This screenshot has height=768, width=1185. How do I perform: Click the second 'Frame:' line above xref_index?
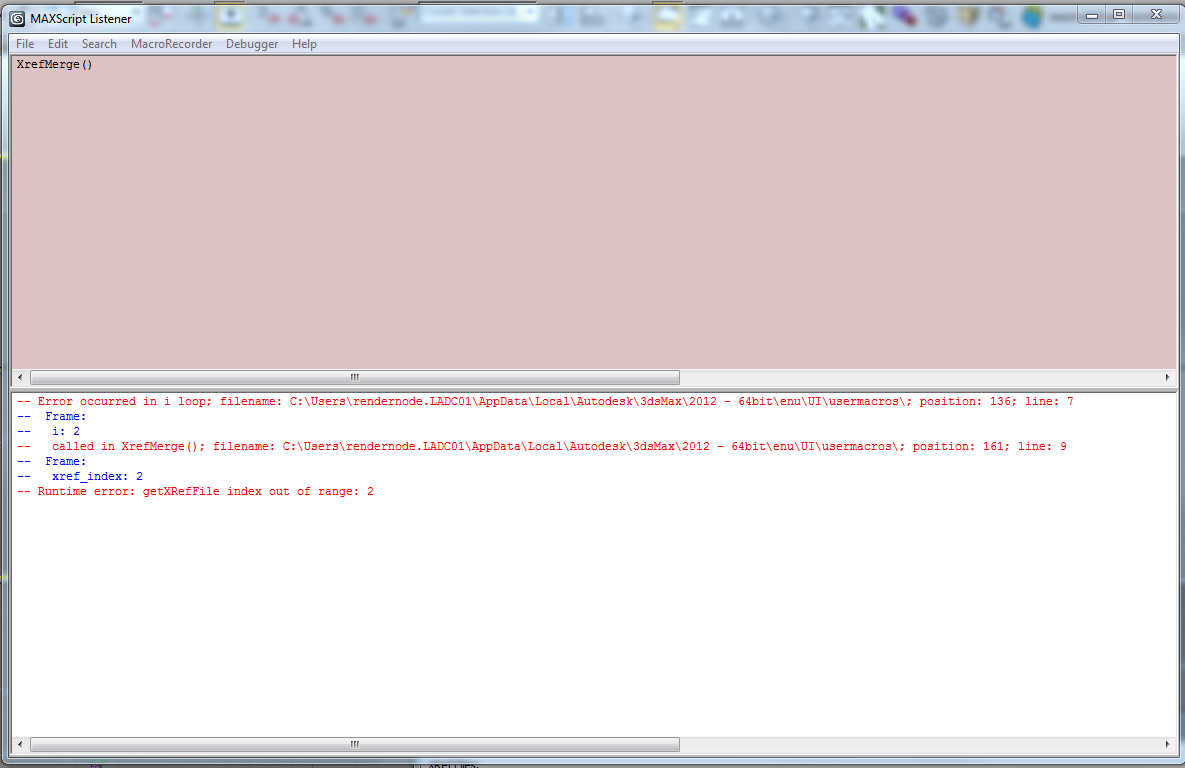pos(51,461)
